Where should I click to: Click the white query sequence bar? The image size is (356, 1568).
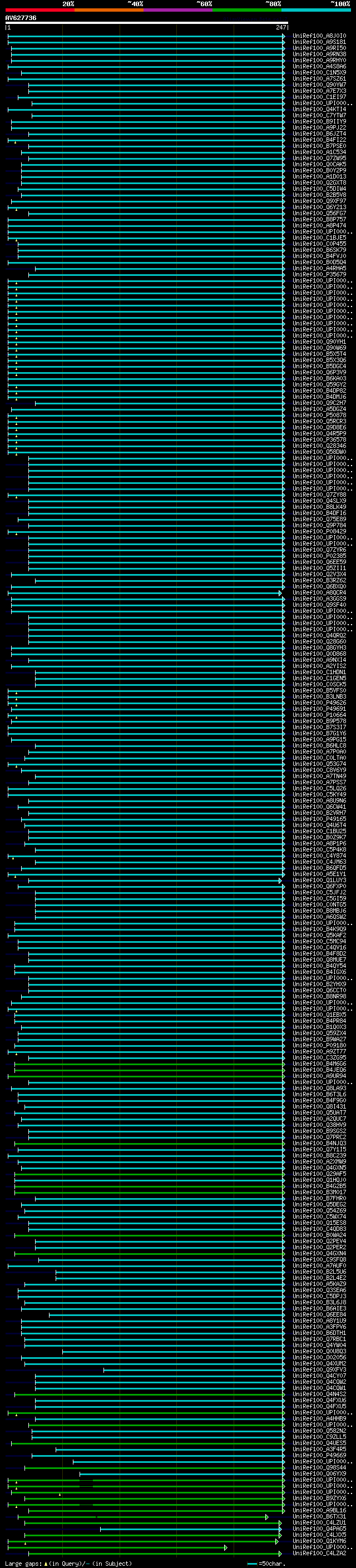click(147, 23)
